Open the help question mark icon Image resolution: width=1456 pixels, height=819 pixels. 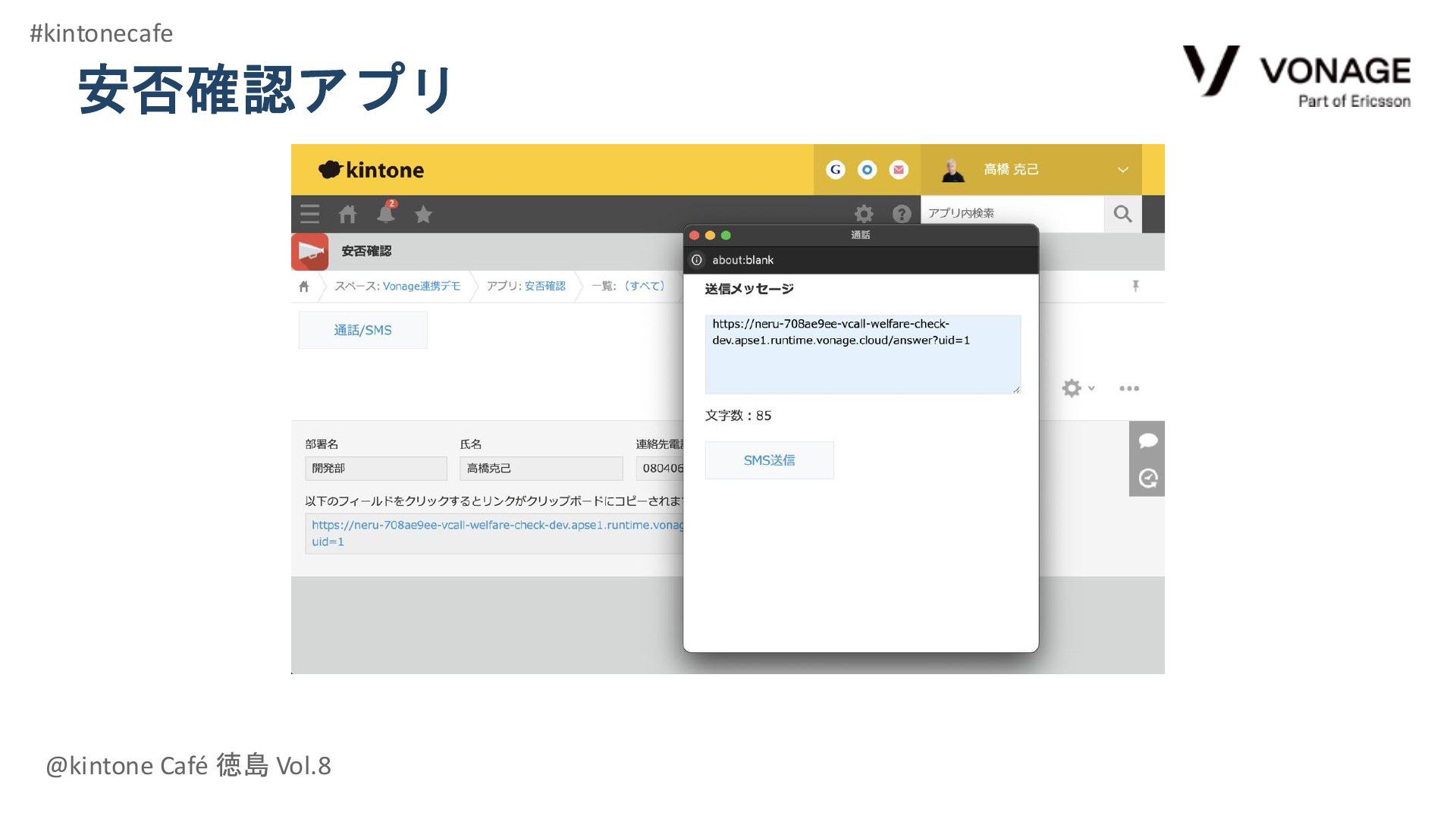pyautogui.click(x=902, y=214)
